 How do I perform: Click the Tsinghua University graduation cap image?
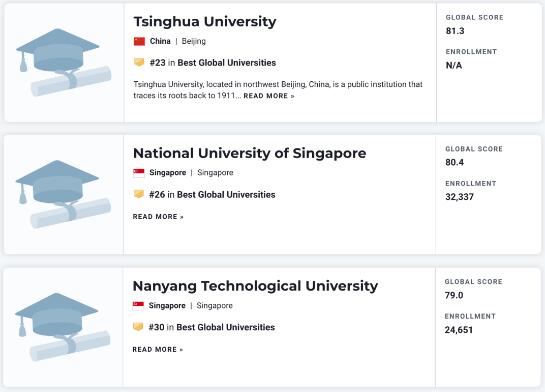point(64,63)
